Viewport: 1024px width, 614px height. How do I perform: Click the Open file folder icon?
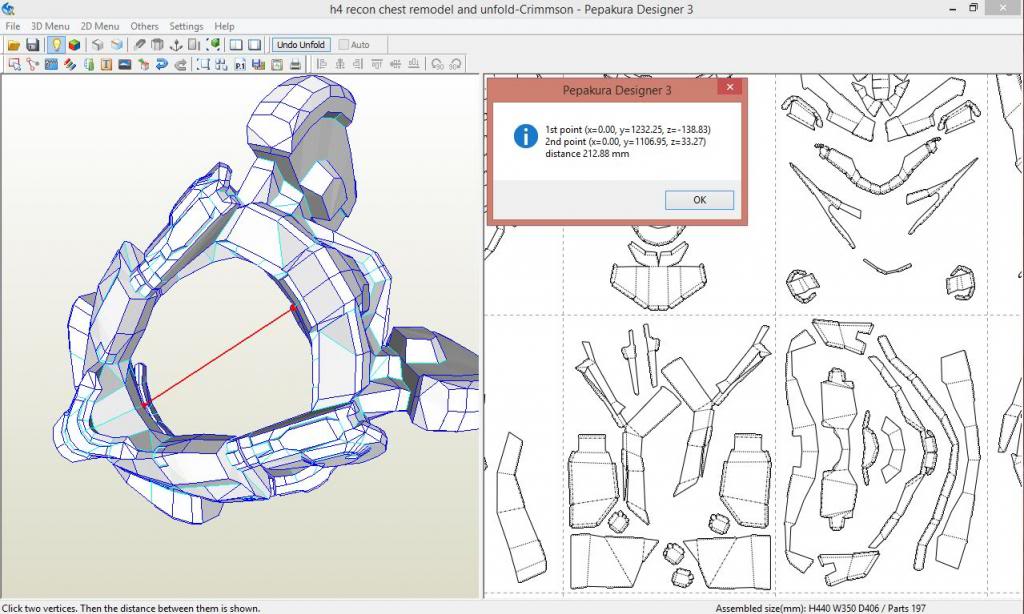pyautogui.click(x=14, y=45)
